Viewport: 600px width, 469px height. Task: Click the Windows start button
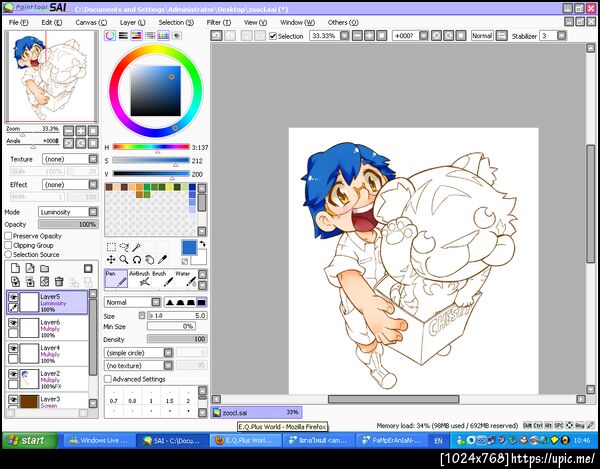(x=30, y=441)
